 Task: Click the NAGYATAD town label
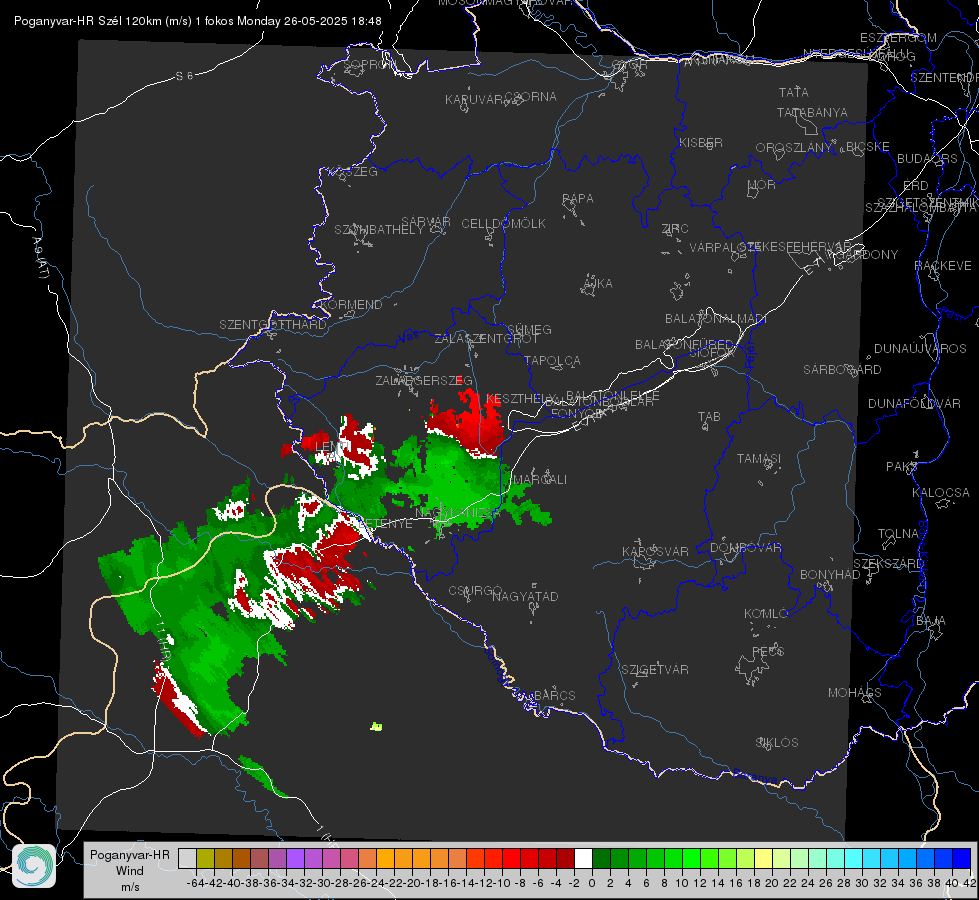click(x=524, y=596)
